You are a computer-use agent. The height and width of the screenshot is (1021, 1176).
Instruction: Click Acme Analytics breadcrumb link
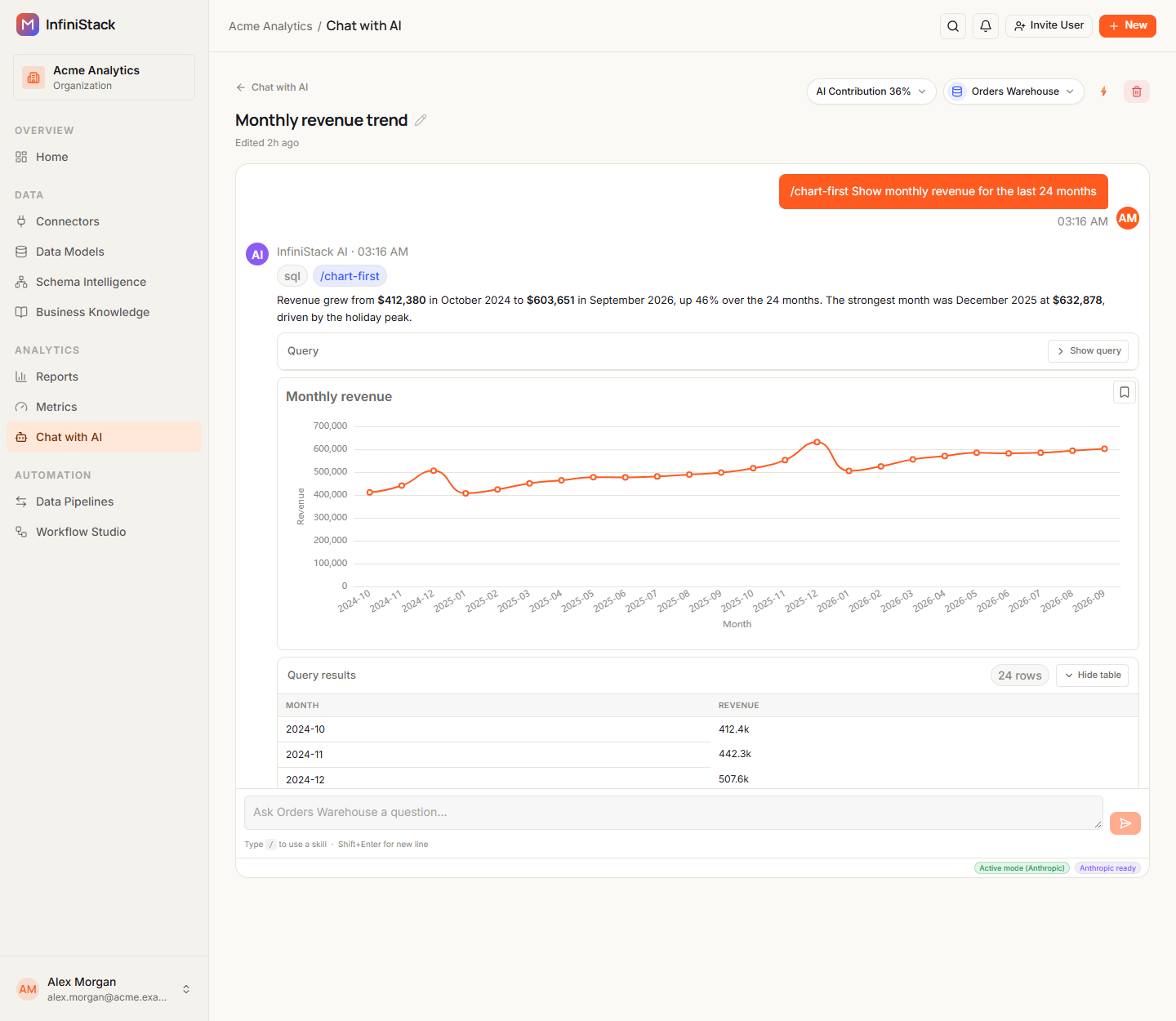[270, 26]
